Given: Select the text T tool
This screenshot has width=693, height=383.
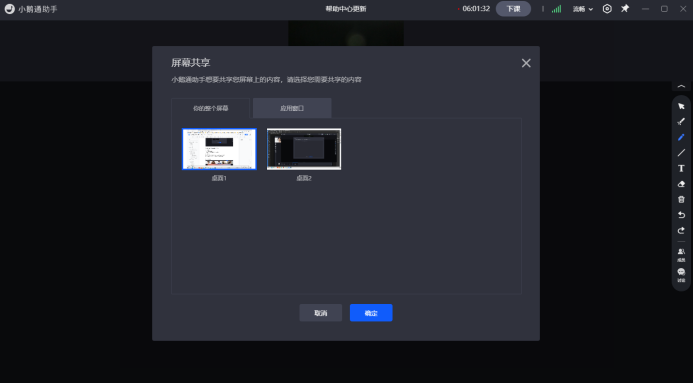Looking at the screenshot, I should [x=681, y=168].
